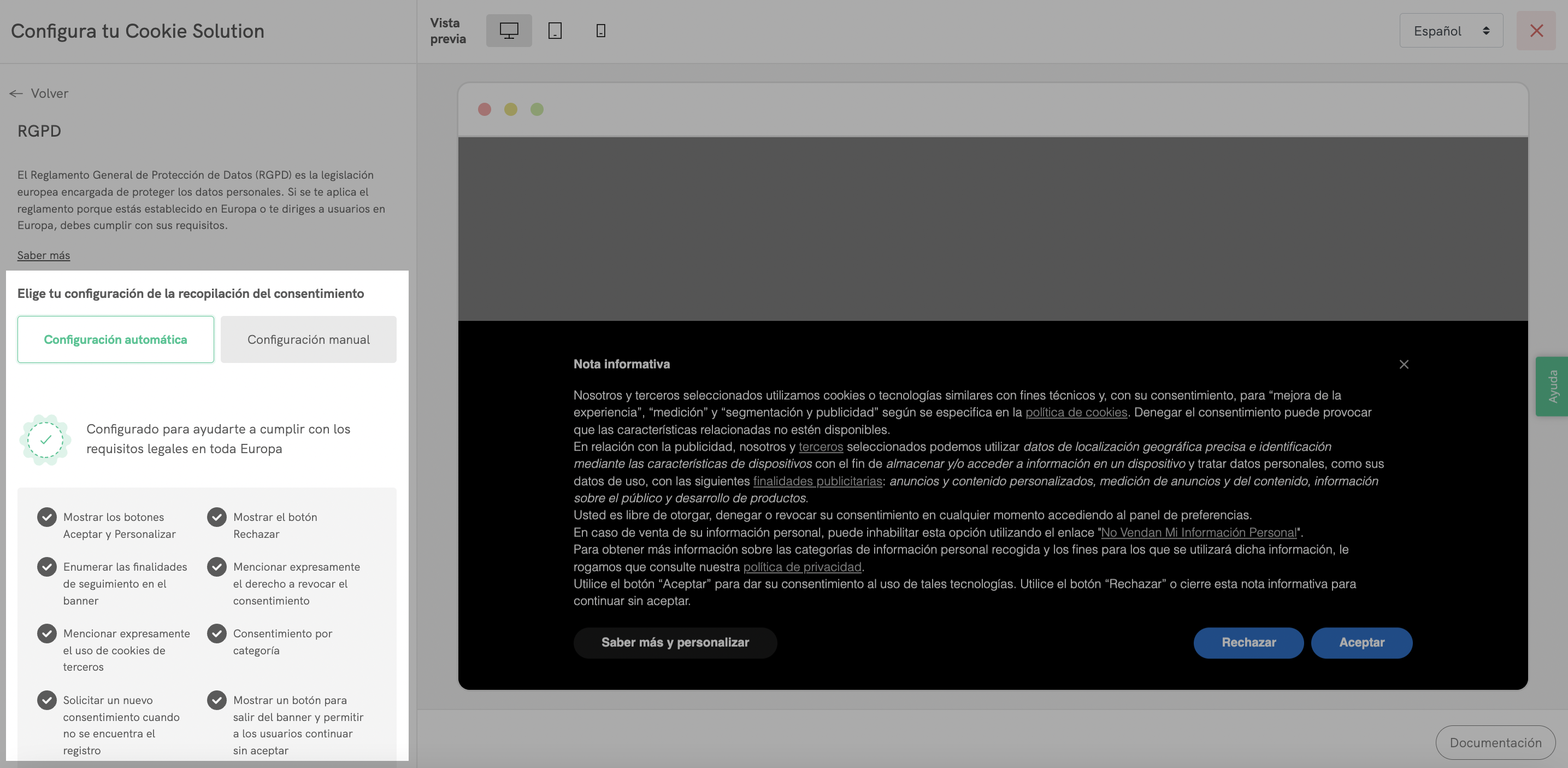
Task: Click Saber más y personalizar button
Action: 674,642
